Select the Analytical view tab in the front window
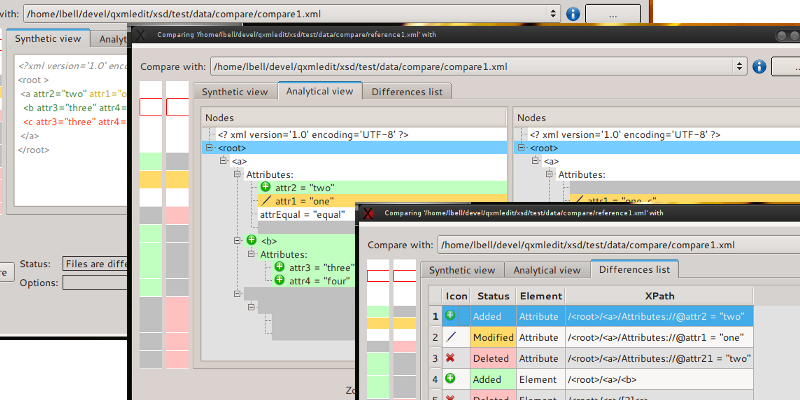This screenshot has height=400, width=800. 546,270
